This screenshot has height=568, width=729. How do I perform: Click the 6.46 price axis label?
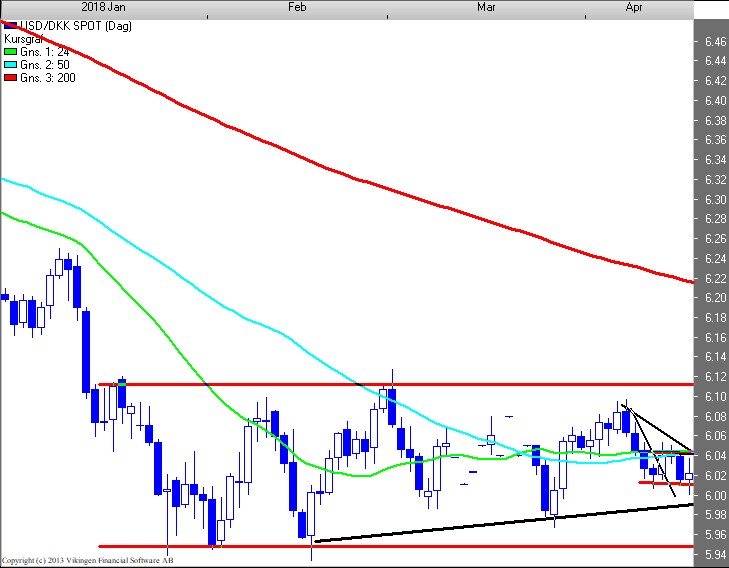coord(715,41)
